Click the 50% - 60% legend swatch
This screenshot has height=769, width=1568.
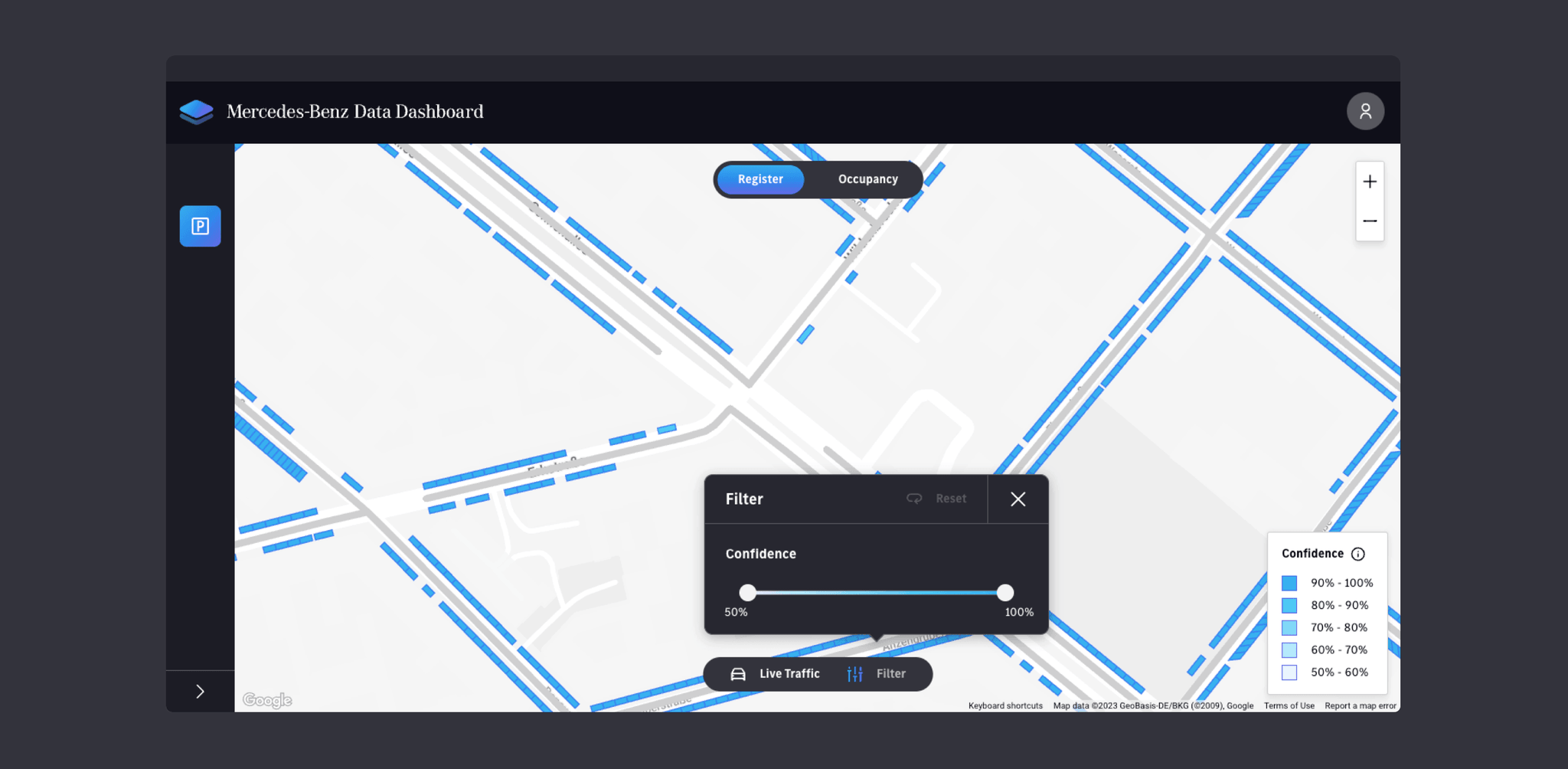1289,672
